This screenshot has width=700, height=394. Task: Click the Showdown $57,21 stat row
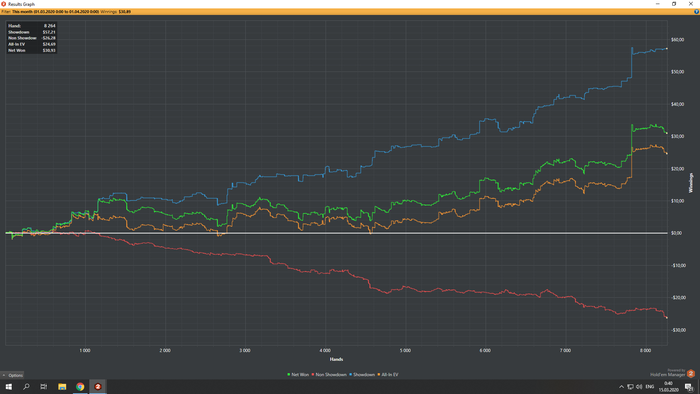click(x=32, y=32)
